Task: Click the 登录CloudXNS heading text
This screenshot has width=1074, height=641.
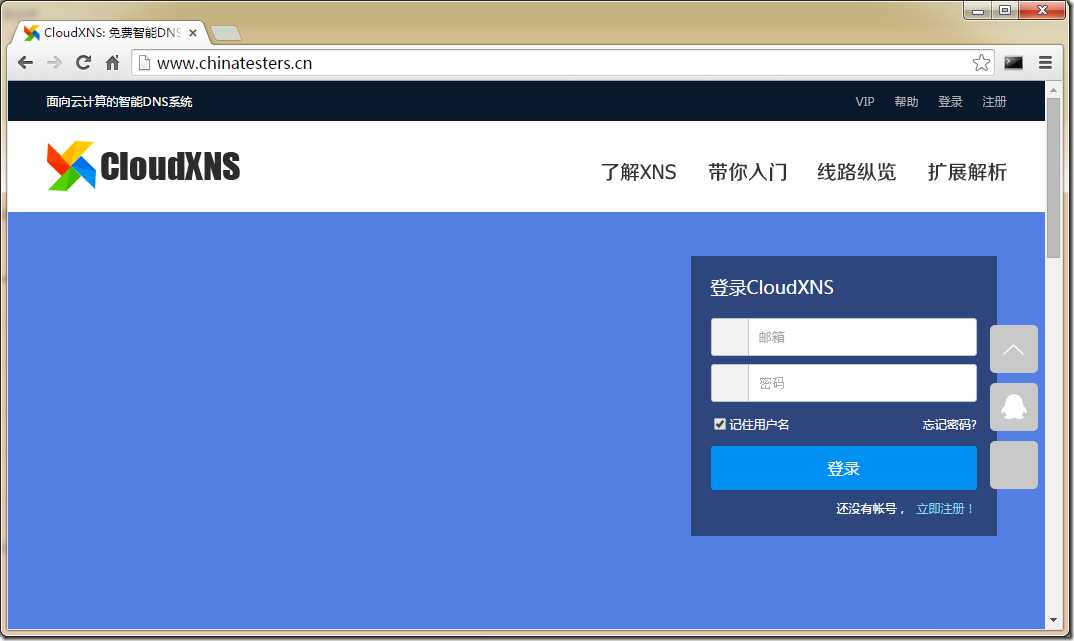Action: pyautogui.click(x=771, y=287)
